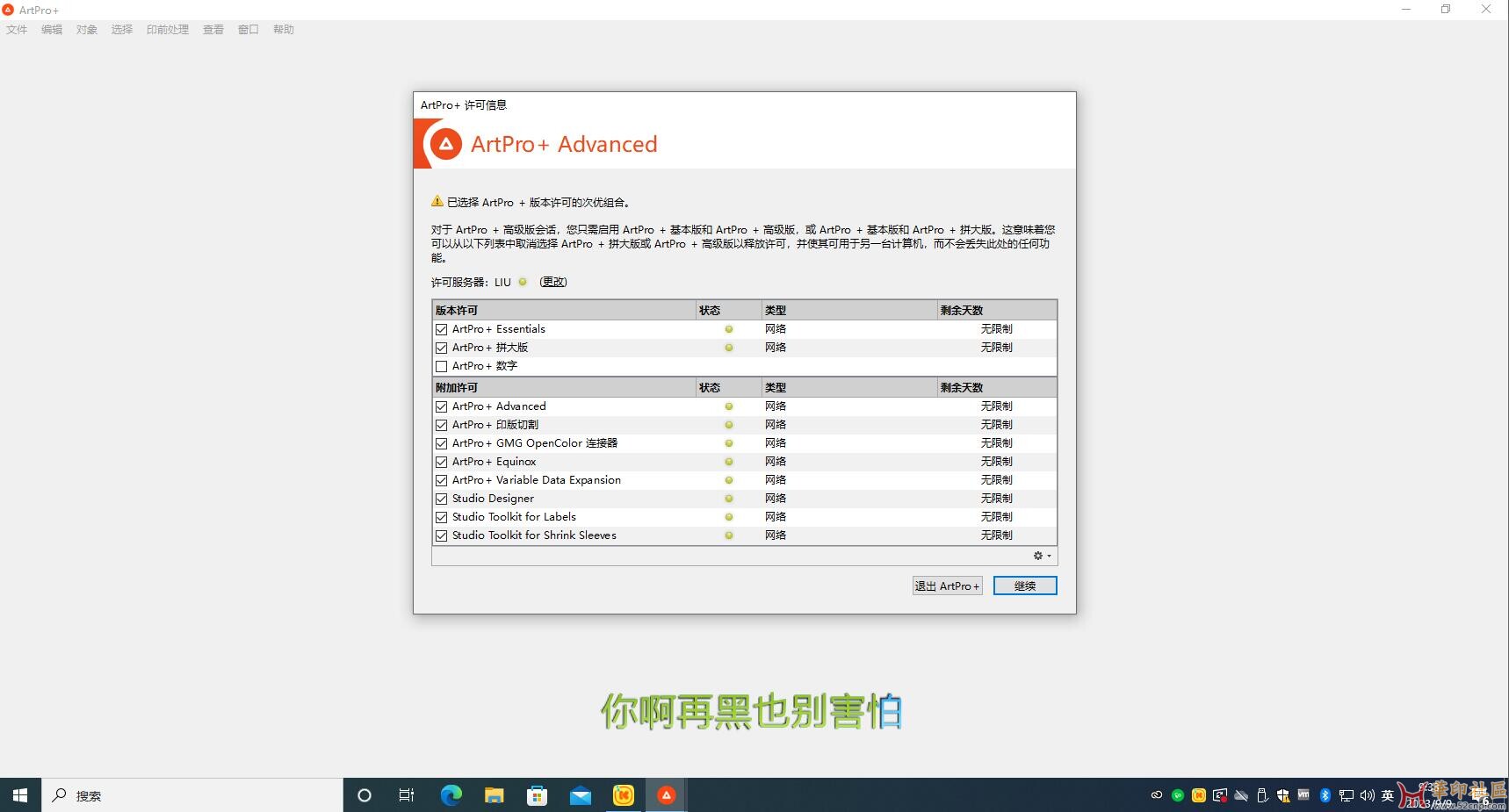Open Microsoft Store from the taskbar
This screenshot has height=812, width=1509.
point(537,795)
